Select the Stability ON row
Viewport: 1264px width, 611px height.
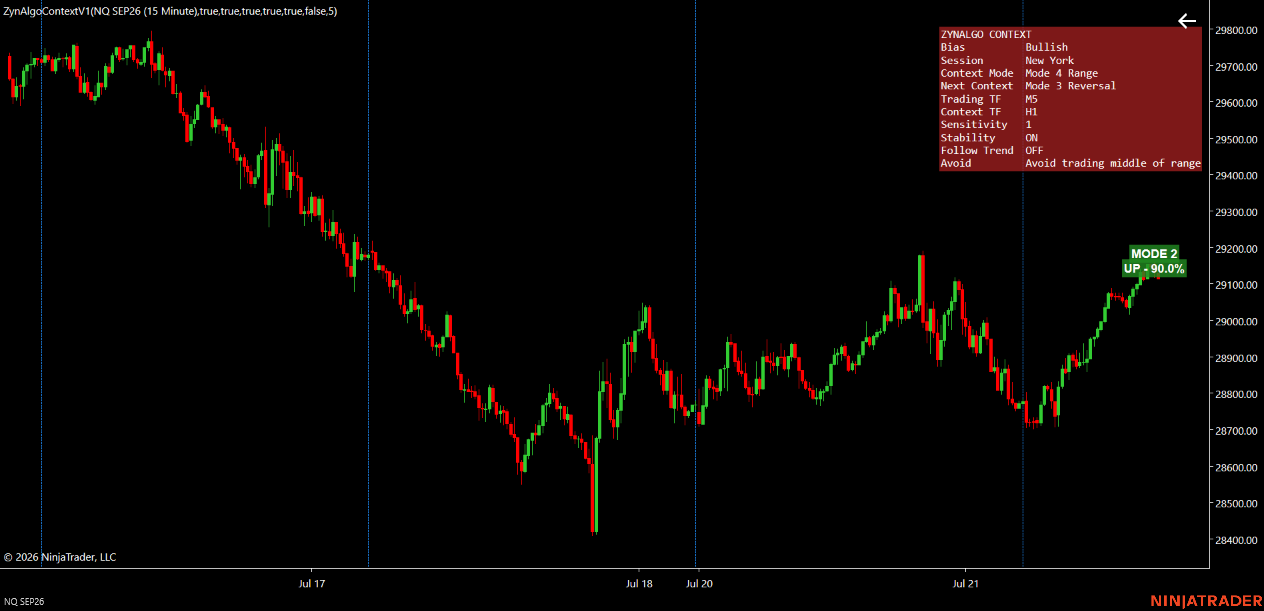tap(1070, 138)
